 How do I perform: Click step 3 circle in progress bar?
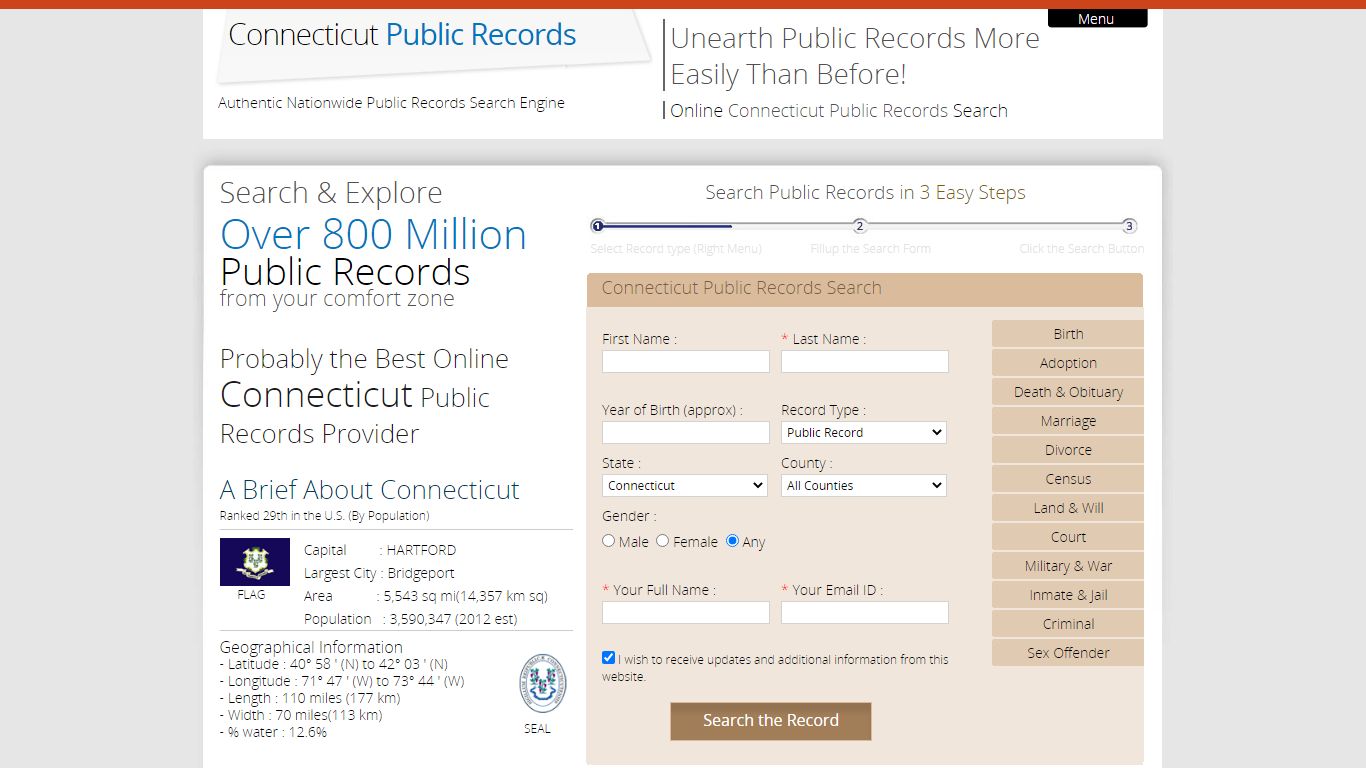pos(1129,226)
